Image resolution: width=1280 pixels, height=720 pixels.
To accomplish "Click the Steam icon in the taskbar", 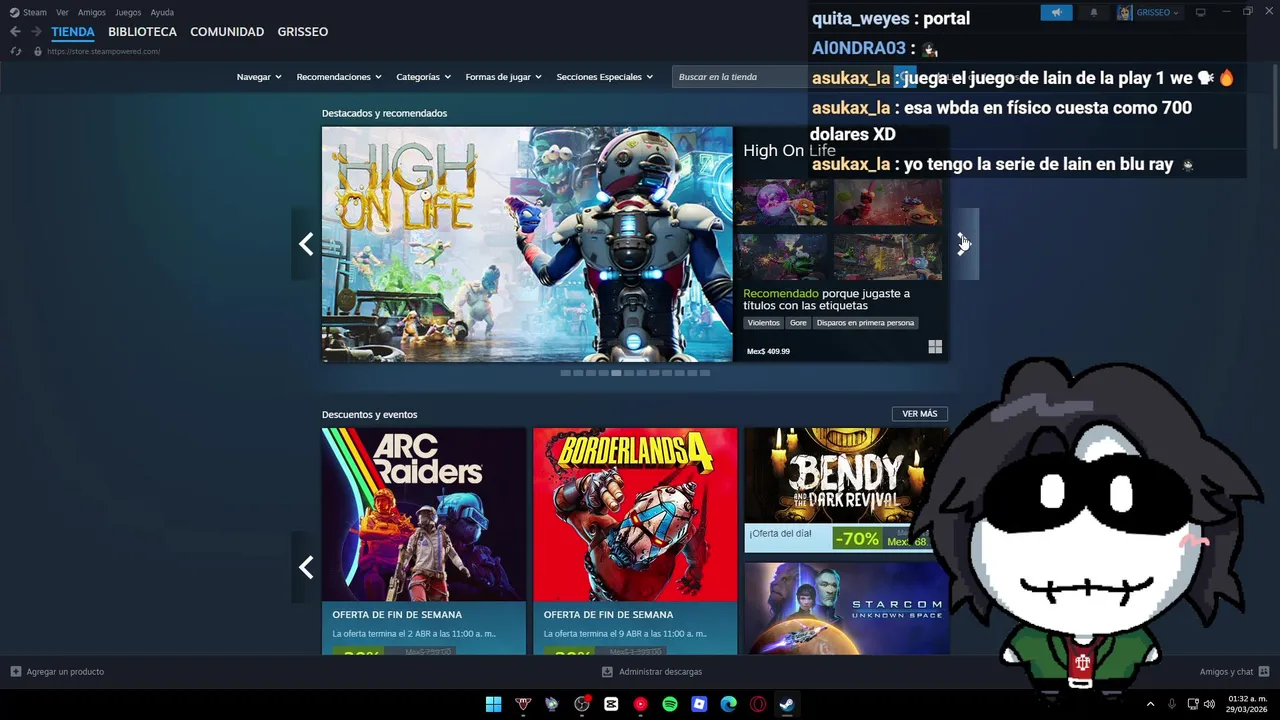I will click(788, 704).
